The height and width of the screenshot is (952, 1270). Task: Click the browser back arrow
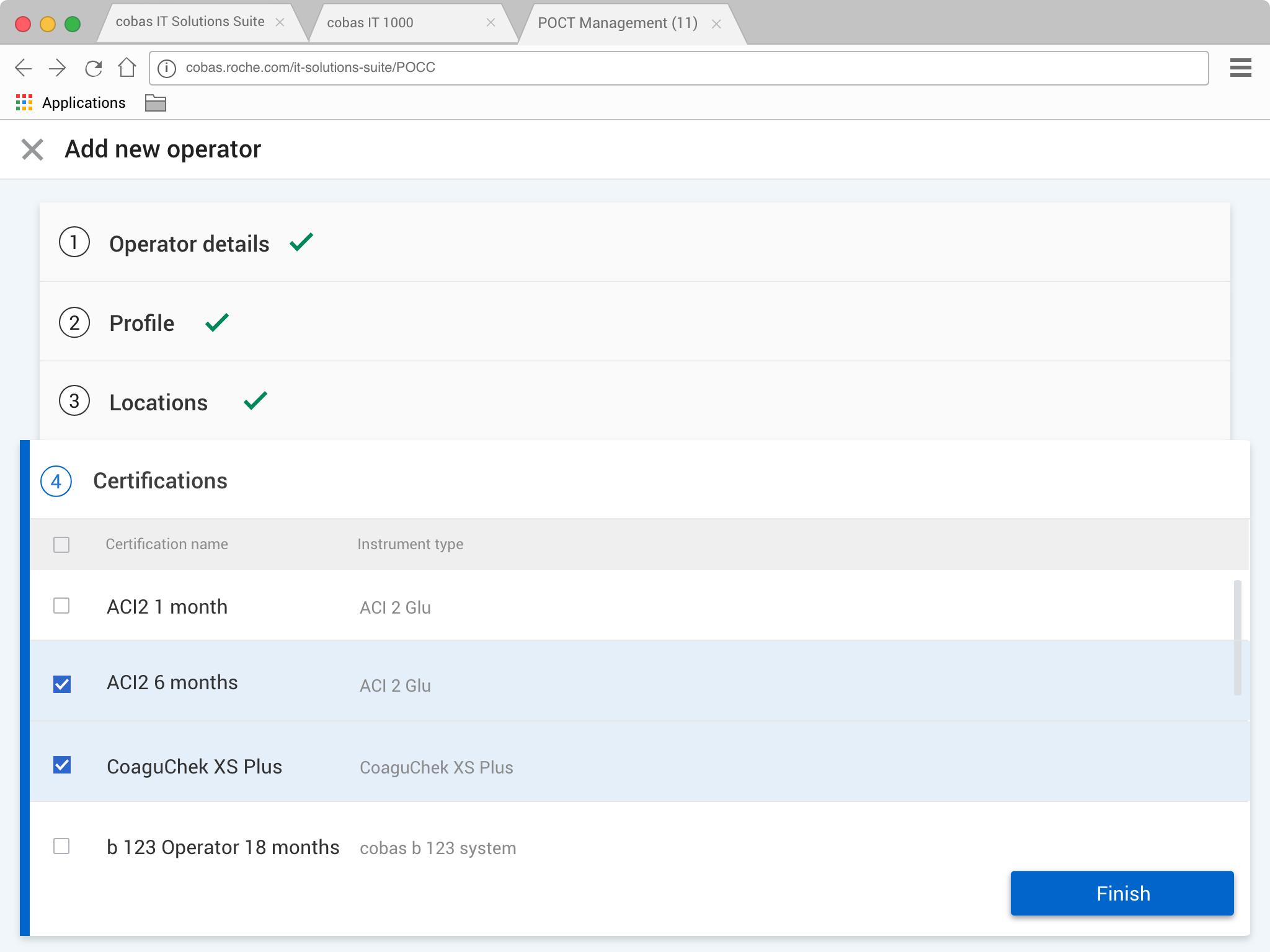[24, 68]
